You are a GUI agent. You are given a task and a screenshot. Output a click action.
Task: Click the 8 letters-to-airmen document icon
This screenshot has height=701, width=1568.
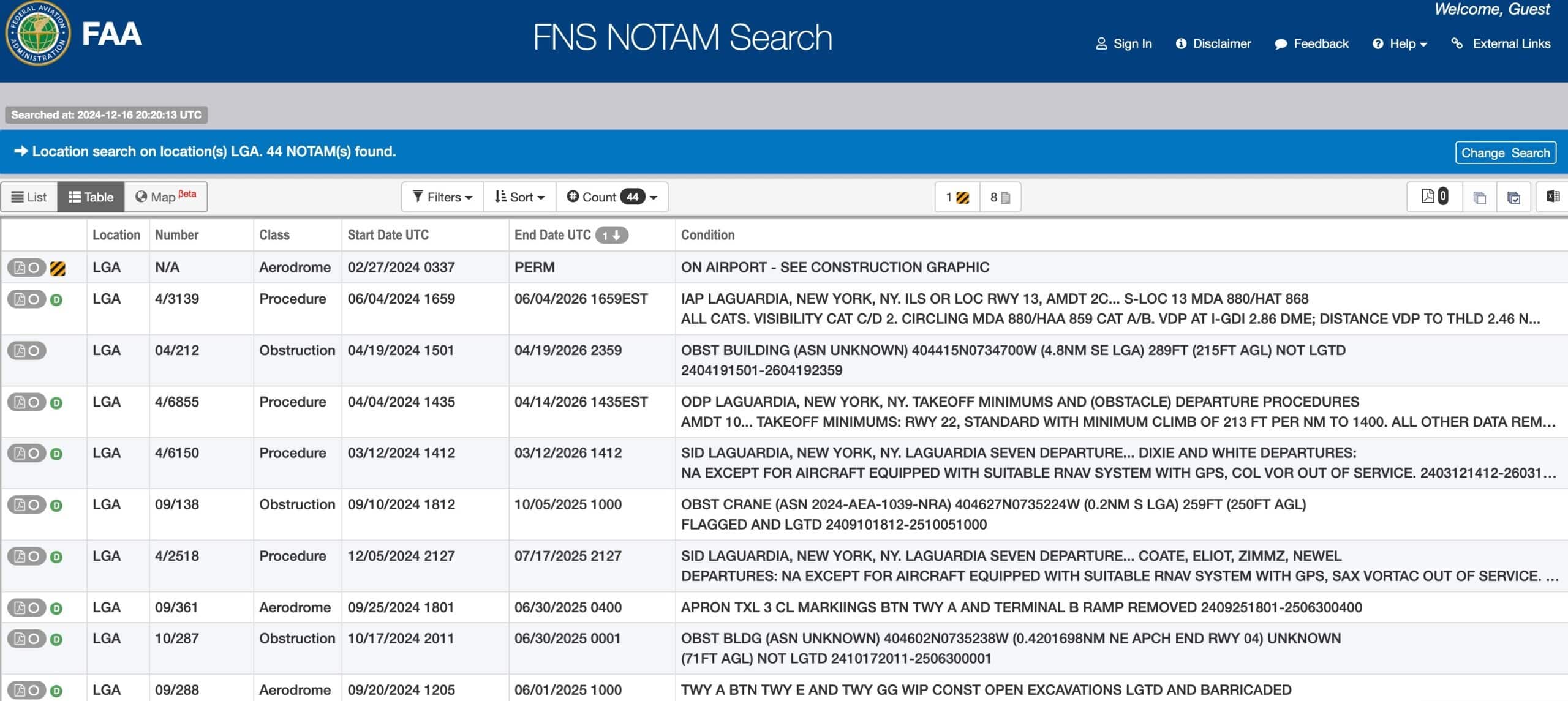point(1000,197)
